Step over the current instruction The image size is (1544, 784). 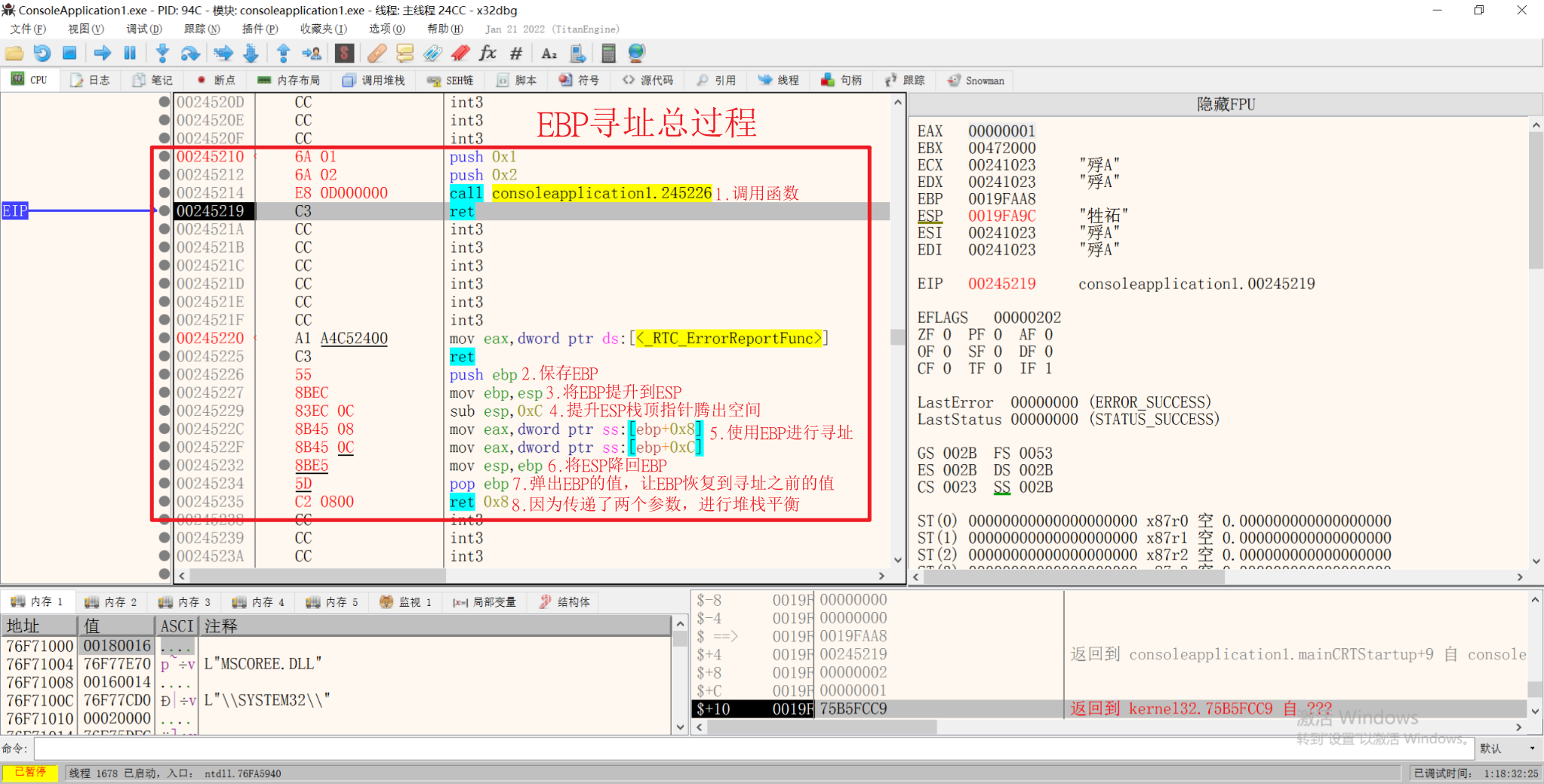pos(189,53)
